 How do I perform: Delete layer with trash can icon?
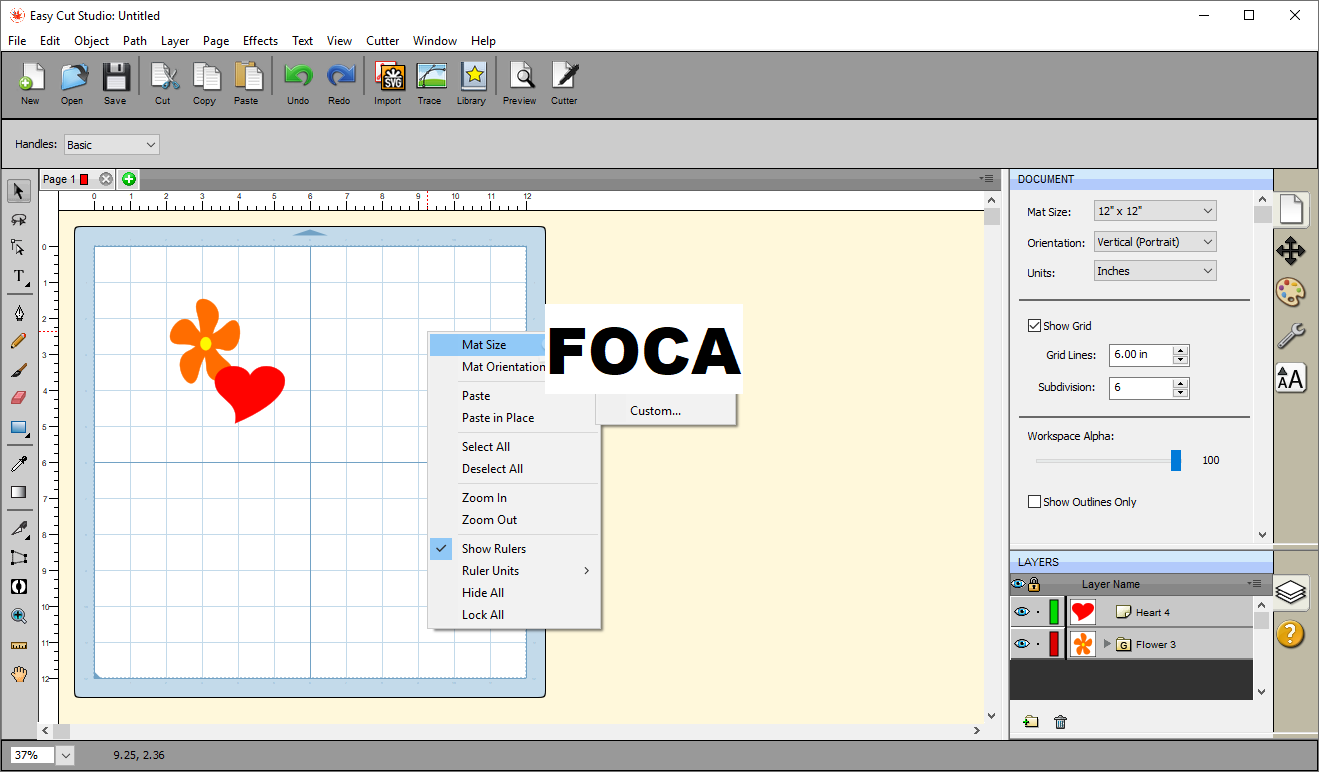1061,721
